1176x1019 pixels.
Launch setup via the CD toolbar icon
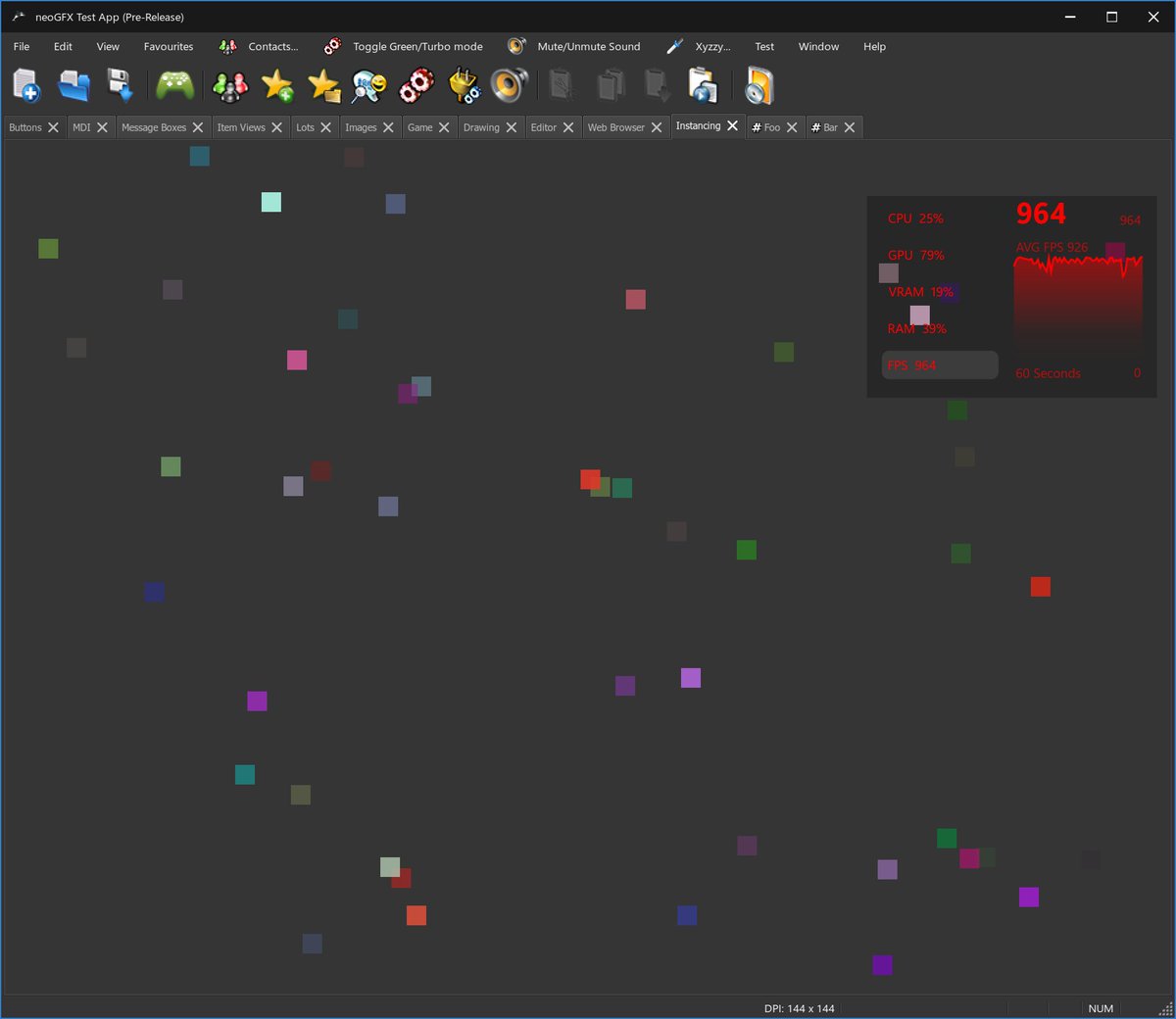[759, 85]
